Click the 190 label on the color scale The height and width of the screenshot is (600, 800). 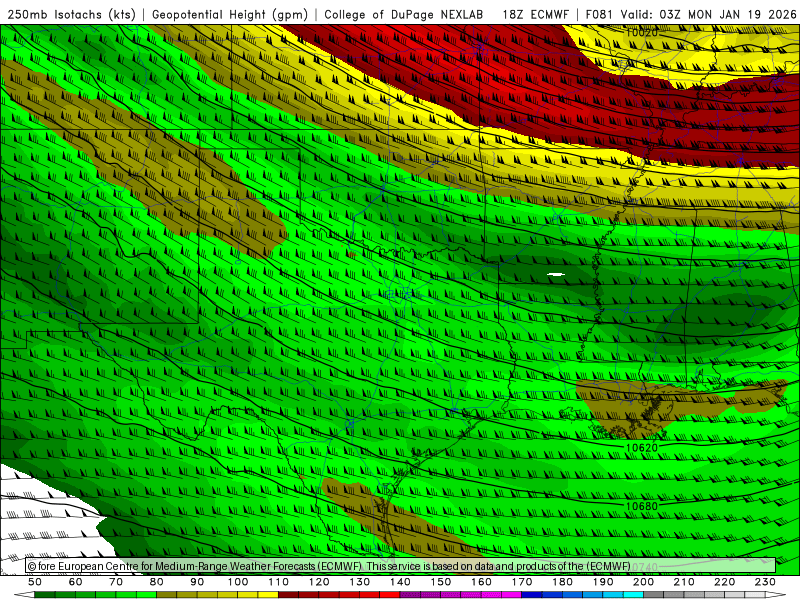(x=603, y=582)
